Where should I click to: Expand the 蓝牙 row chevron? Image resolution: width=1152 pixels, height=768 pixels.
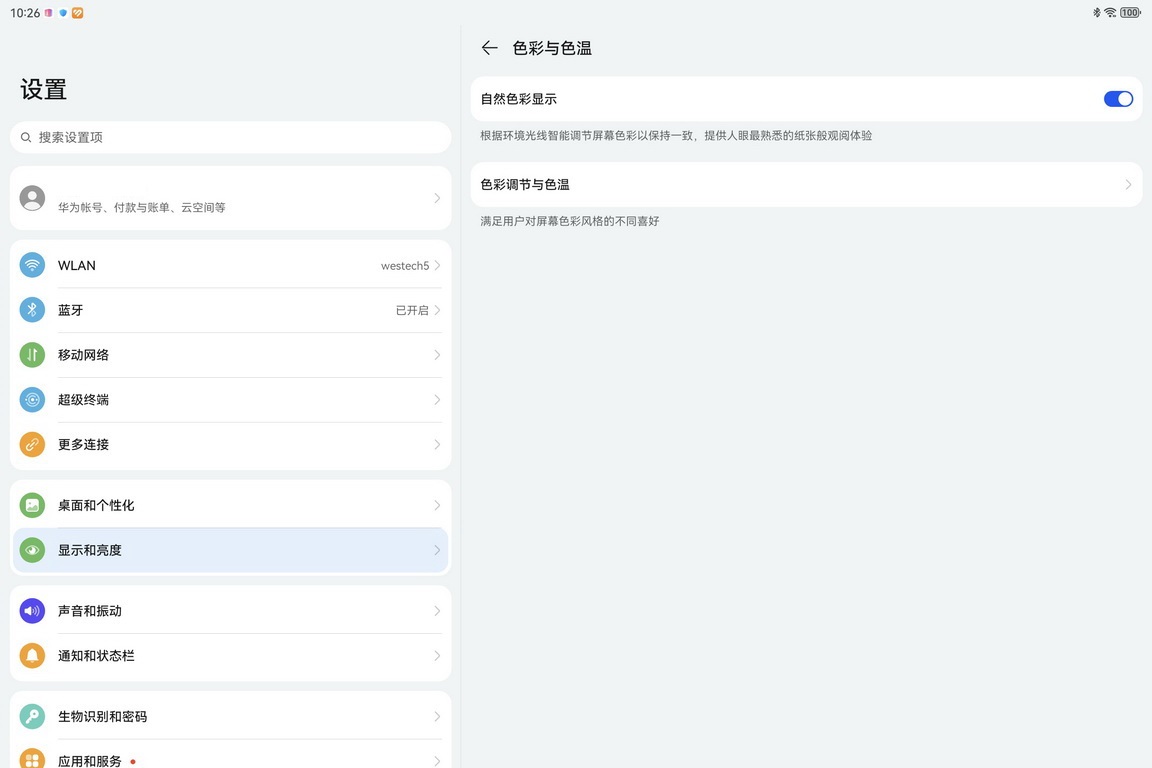point(437,310)
